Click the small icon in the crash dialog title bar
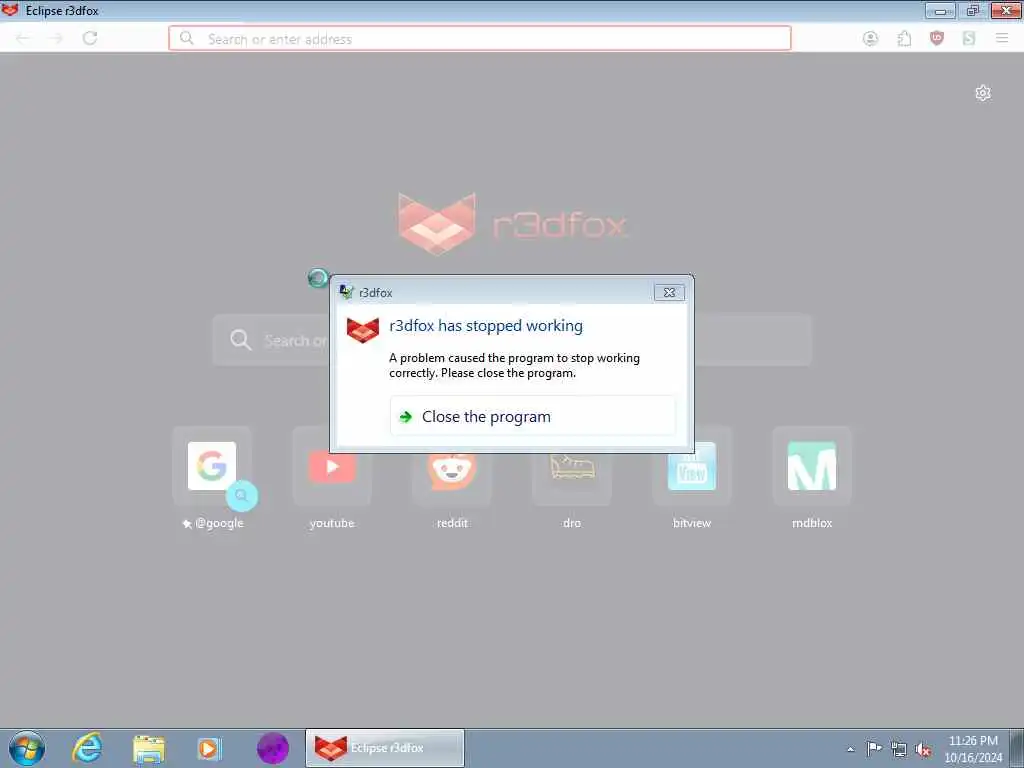Image resolution: width=1024 pixels, height=768 pixels. pyautogui.click(x=346, y=293)
